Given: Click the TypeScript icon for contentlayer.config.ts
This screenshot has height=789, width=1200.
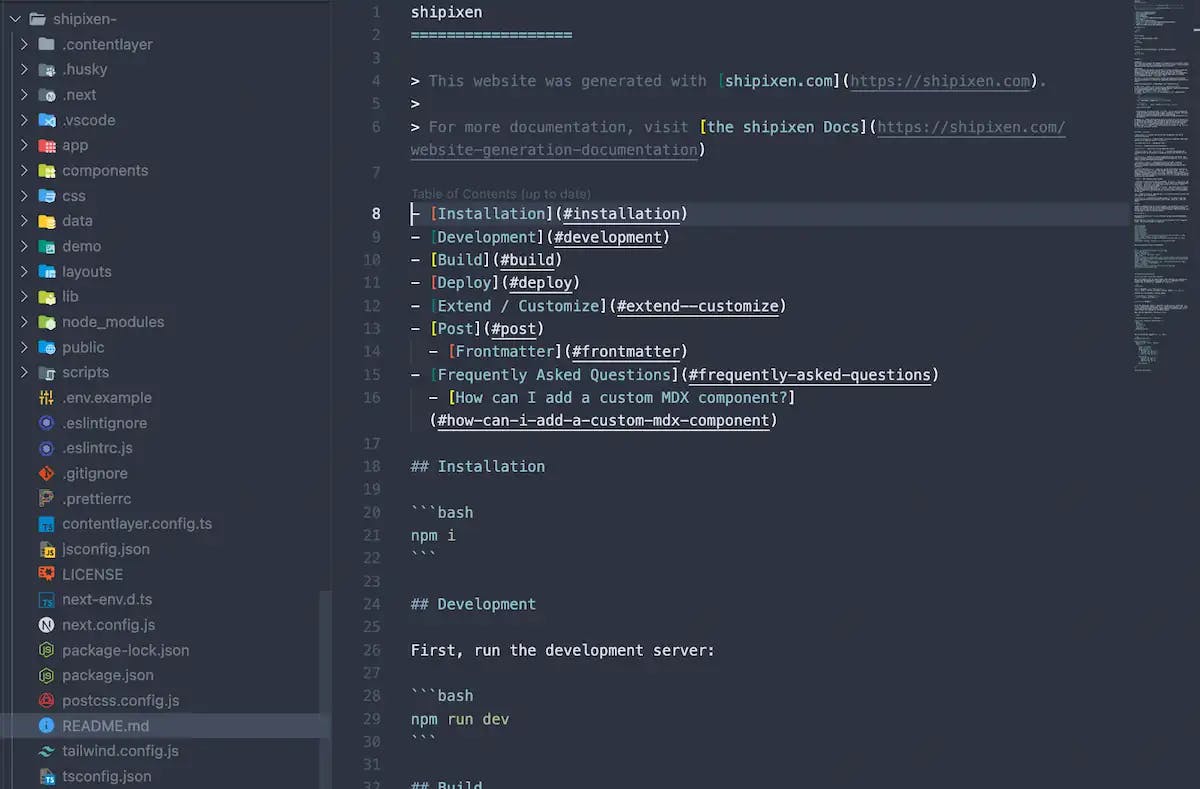Looking at the screenshot, I should coord(47,523).
